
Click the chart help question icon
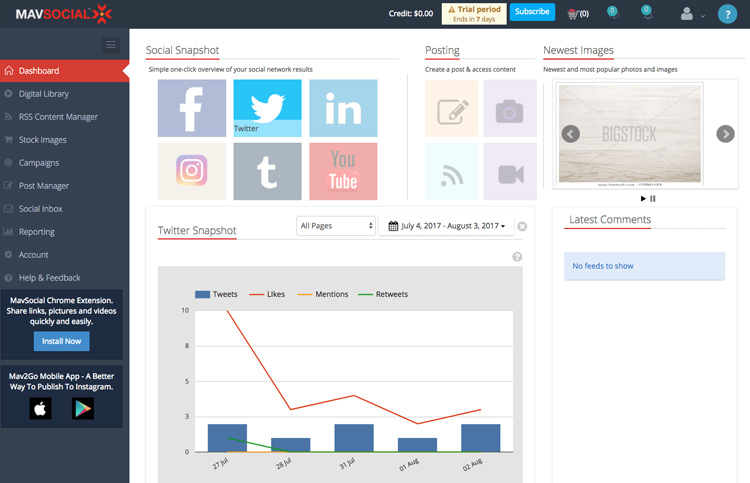click(x=517, y=257)
